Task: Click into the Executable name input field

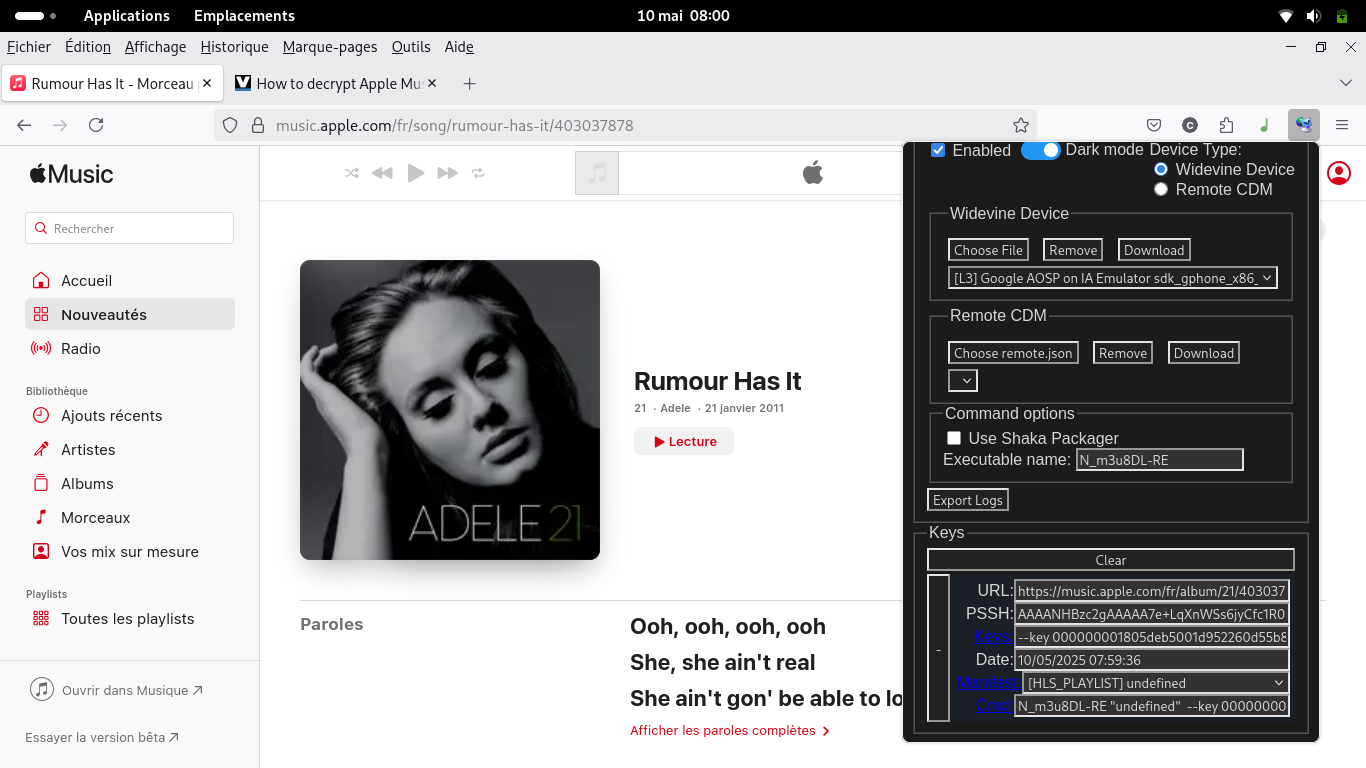Action: 1159,460
